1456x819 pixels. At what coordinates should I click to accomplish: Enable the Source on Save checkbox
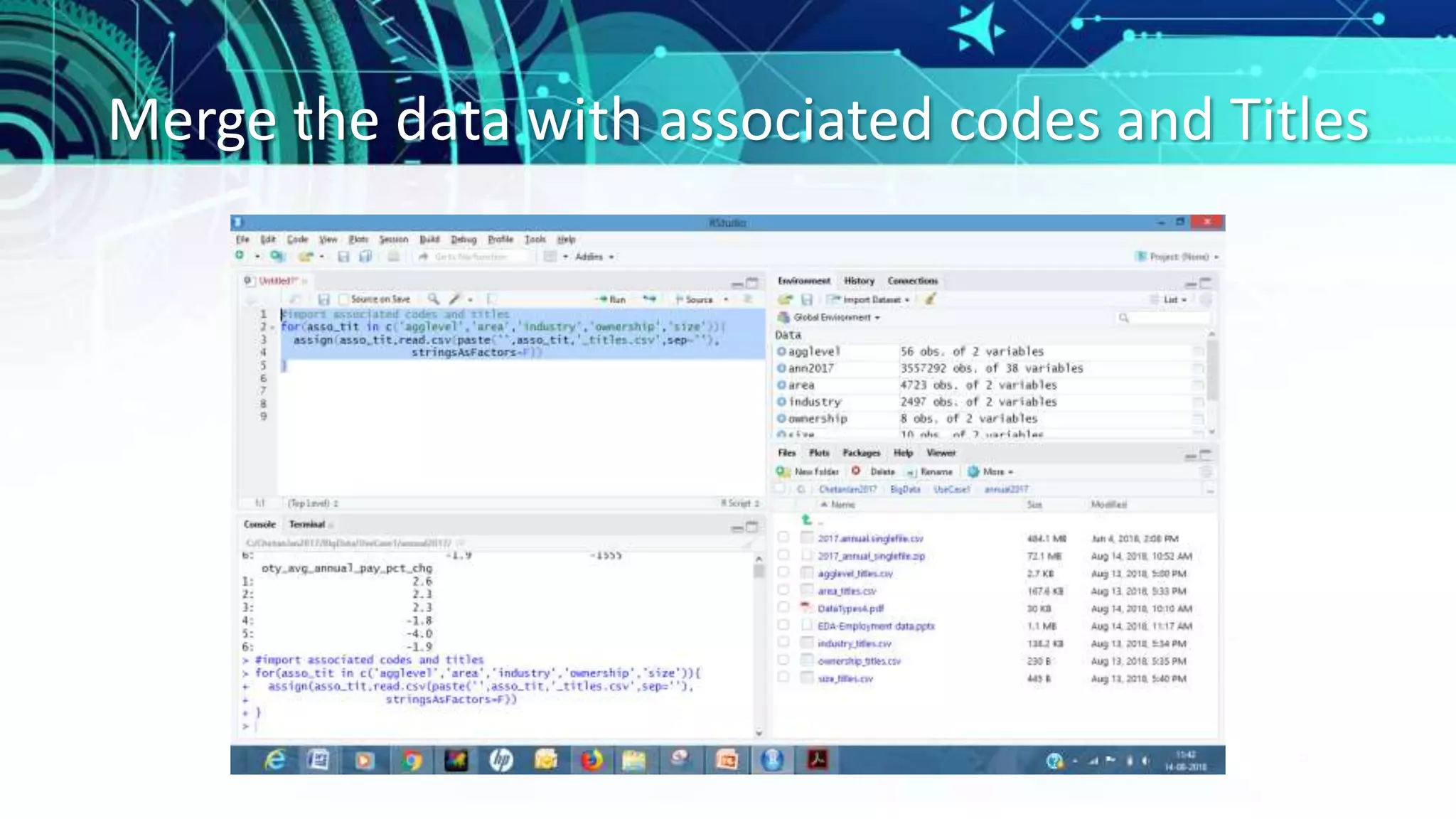pyautogui.click(x=344, y=299)
